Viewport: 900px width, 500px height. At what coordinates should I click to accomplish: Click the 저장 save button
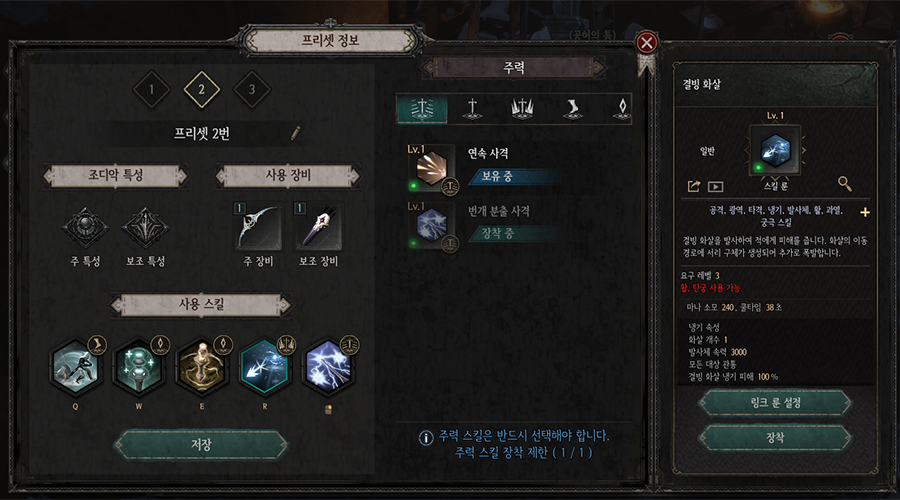(201, 444)
